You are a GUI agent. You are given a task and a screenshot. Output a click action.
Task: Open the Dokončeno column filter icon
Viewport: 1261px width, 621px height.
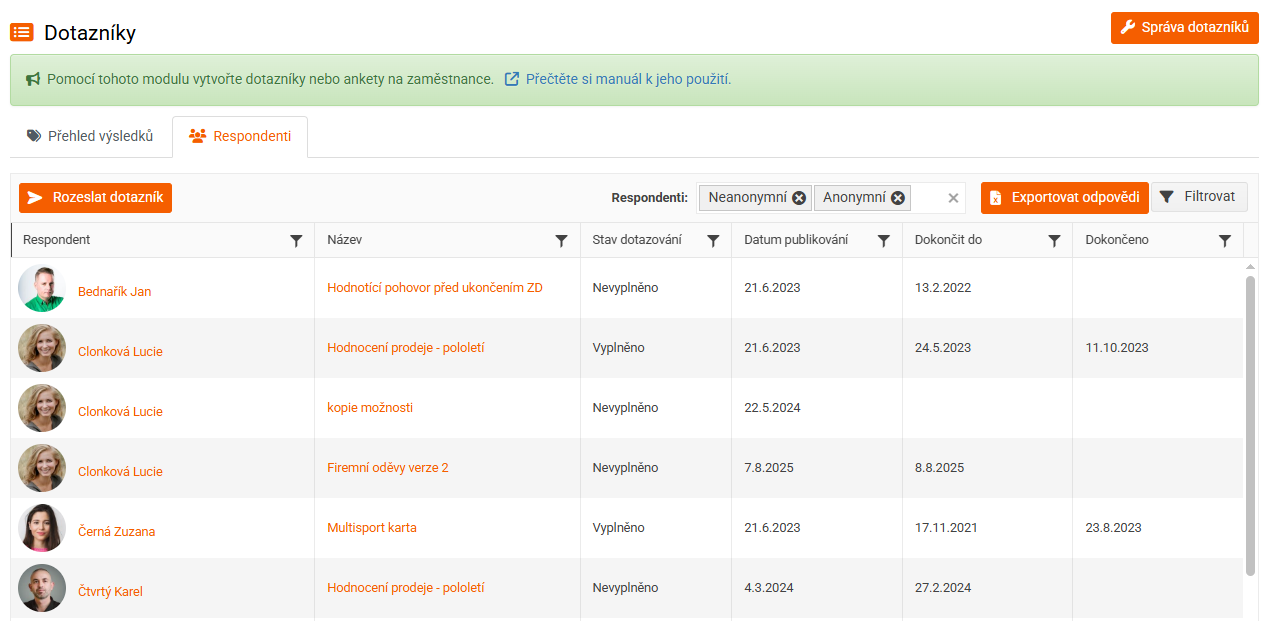(1225, 241)
